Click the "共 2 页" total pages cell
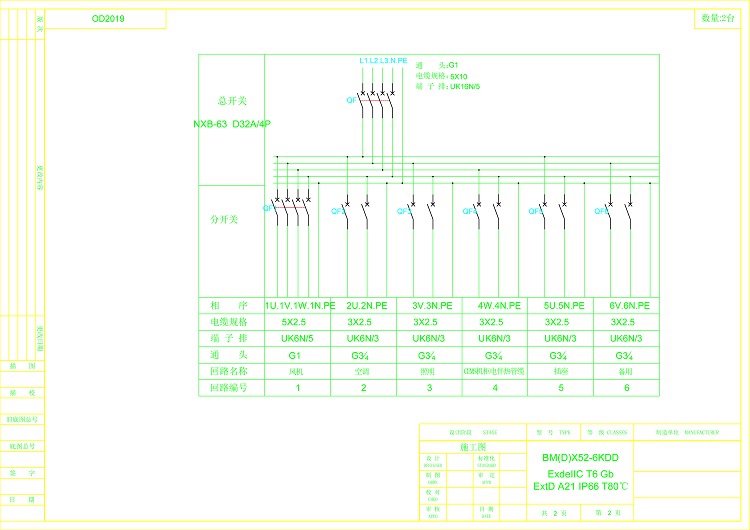This screenshot has width=750, height=530. 554,513
